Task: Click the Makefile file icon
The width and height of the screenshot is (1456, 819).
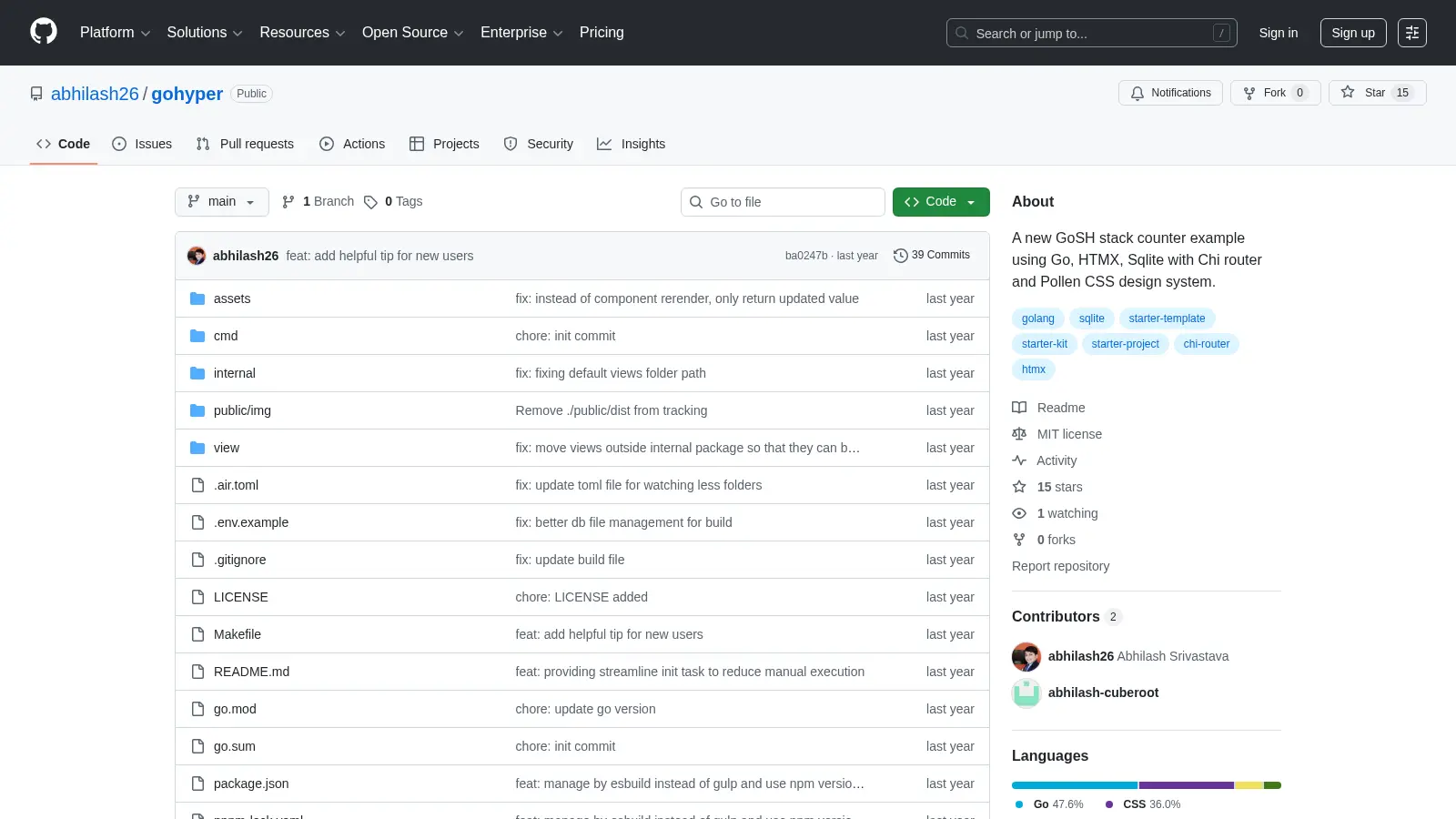Action: point(197,634)
